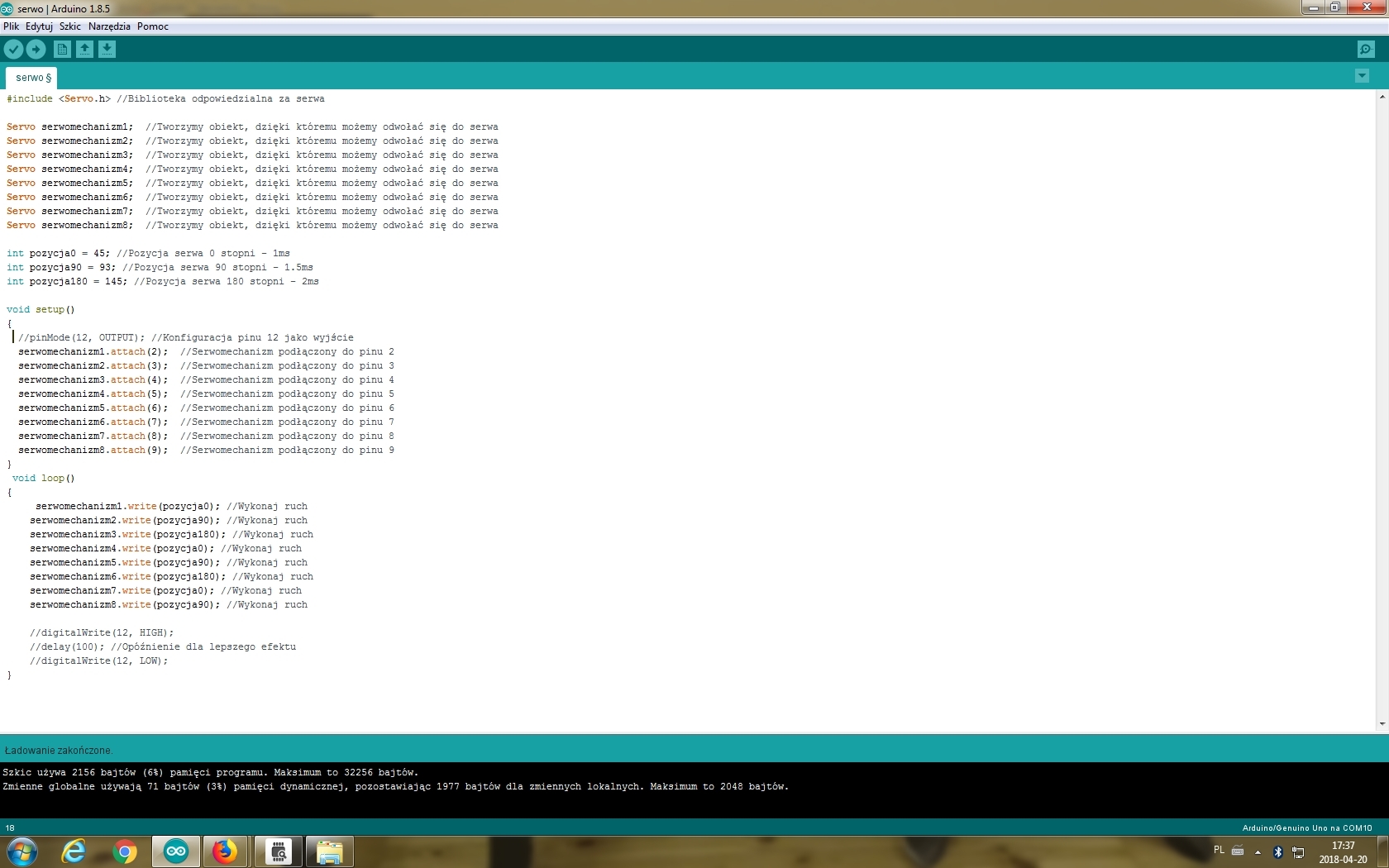
Task: Click the 'Szkic używa 2156 bajtów' console line
Action: click(211, 773)
